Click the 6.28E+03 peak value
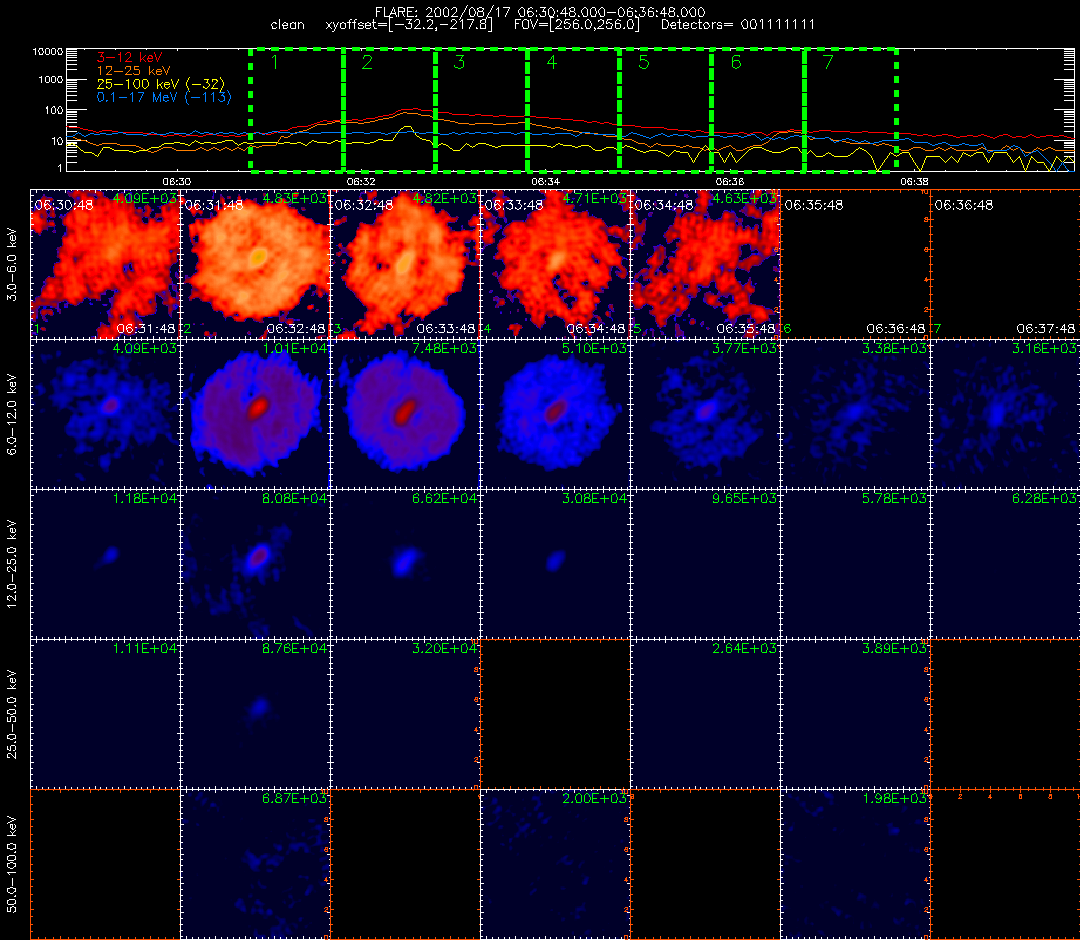 point(1044,499)
